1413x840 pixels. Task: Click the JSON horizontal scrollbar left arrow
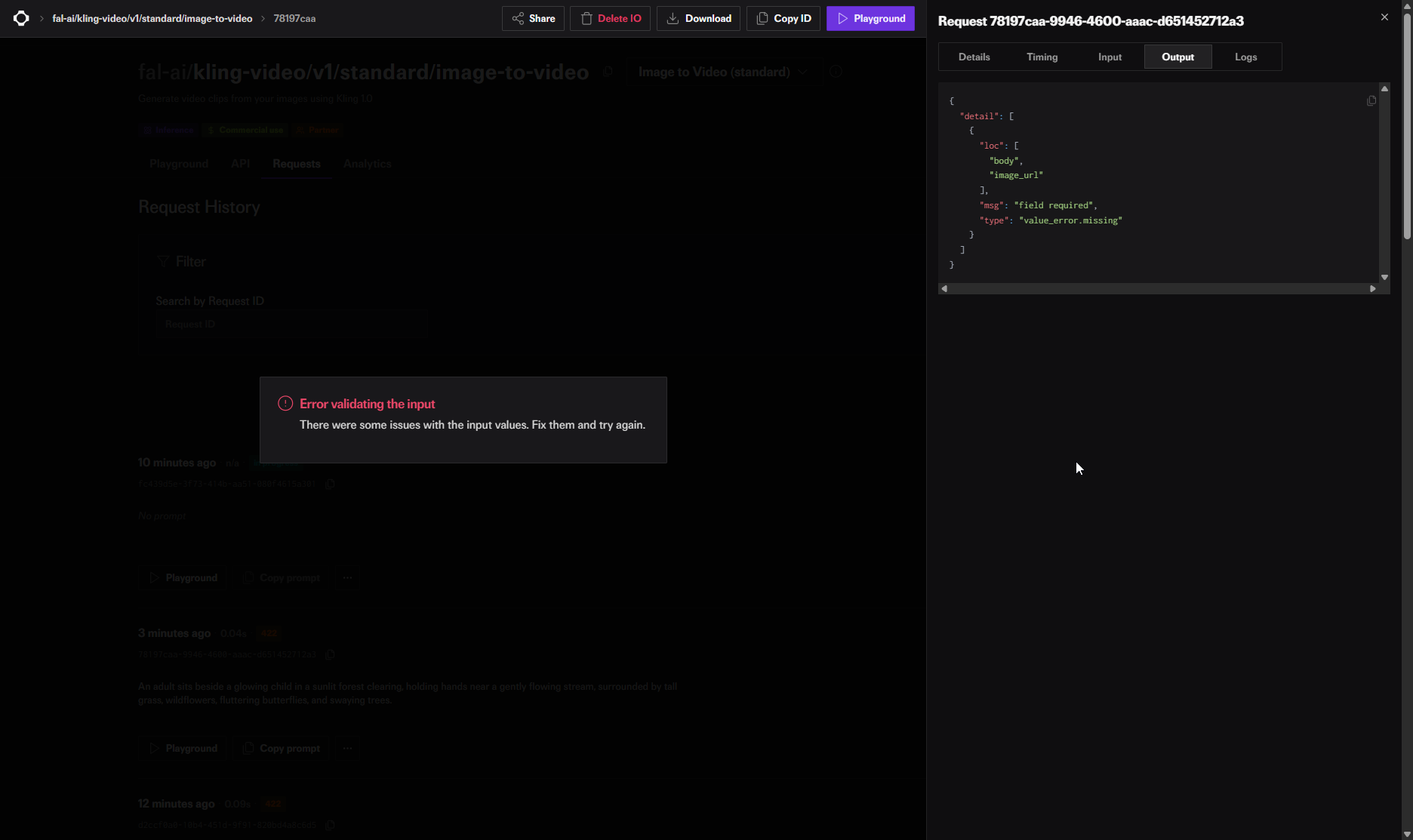(x=944, y=288)
